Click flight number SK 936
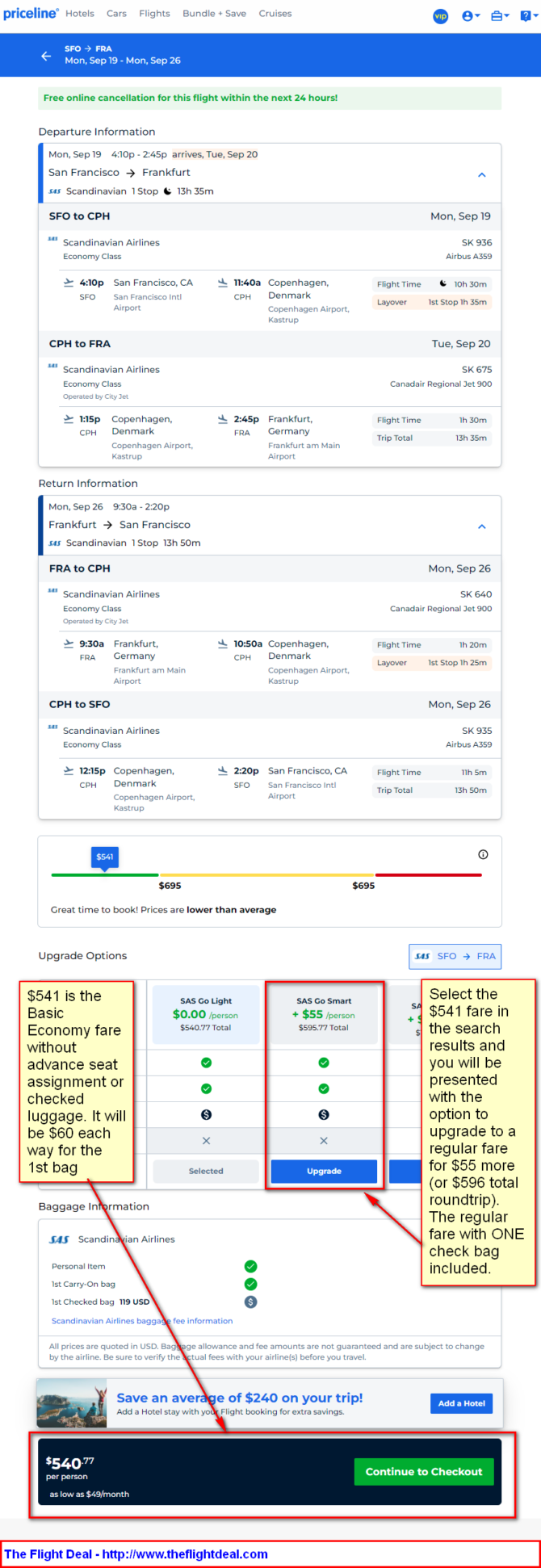The width and height of the screenshot is (541, 1568). point(476,242)
